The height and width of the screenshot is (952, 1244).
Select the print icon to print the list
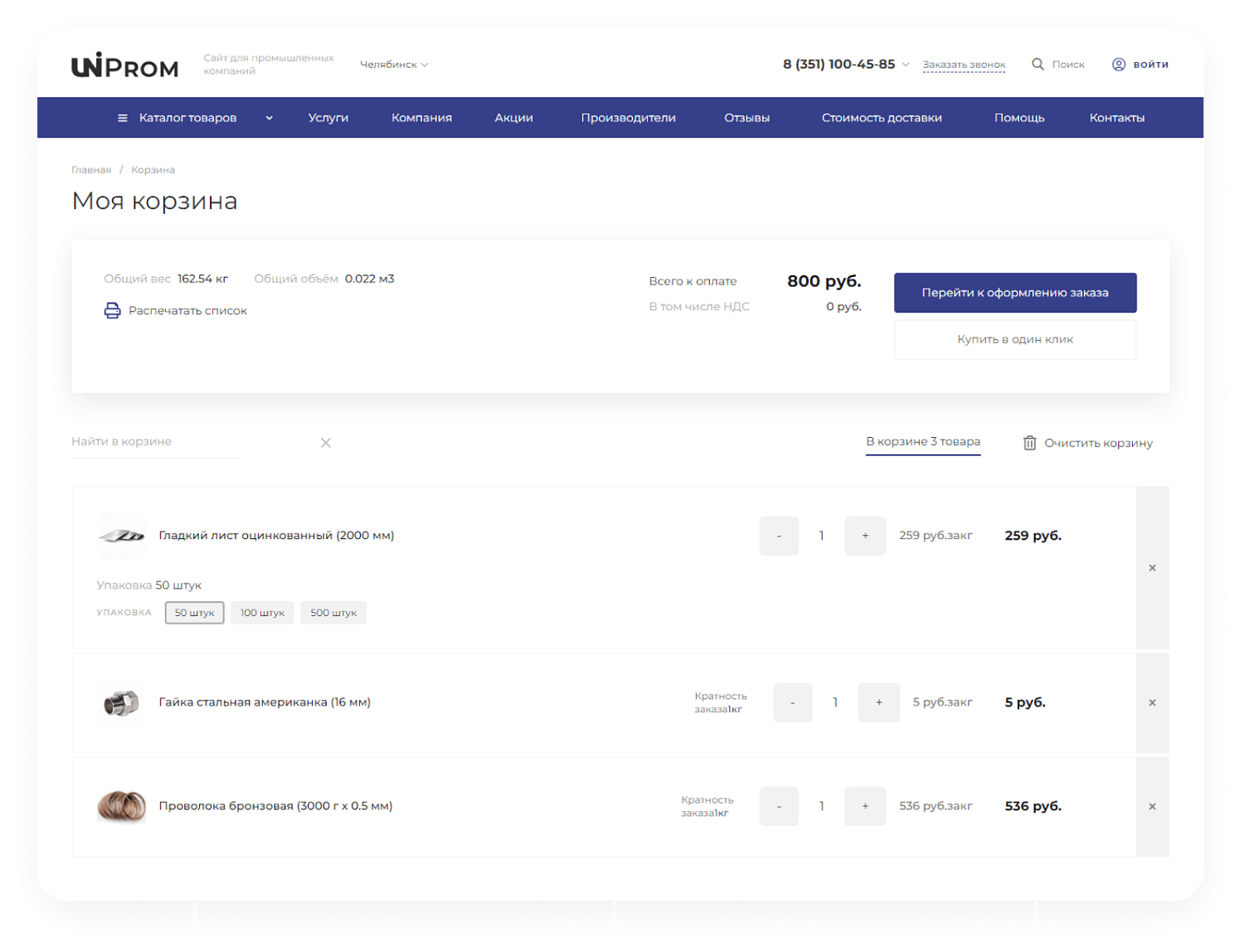(x=111, y=310)
